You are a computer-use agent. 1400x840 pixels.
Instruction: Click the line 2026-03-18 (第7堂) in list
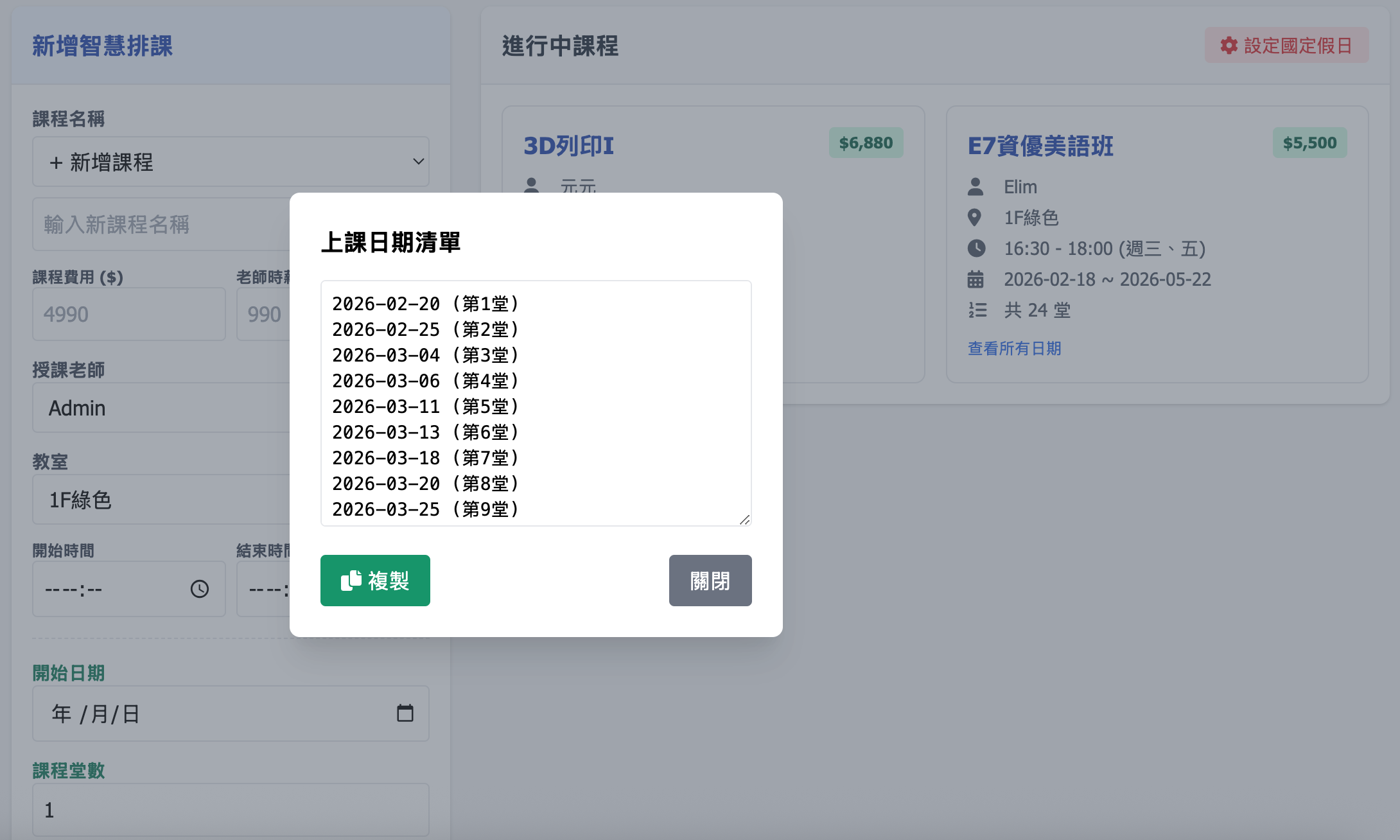pos(425,458)
